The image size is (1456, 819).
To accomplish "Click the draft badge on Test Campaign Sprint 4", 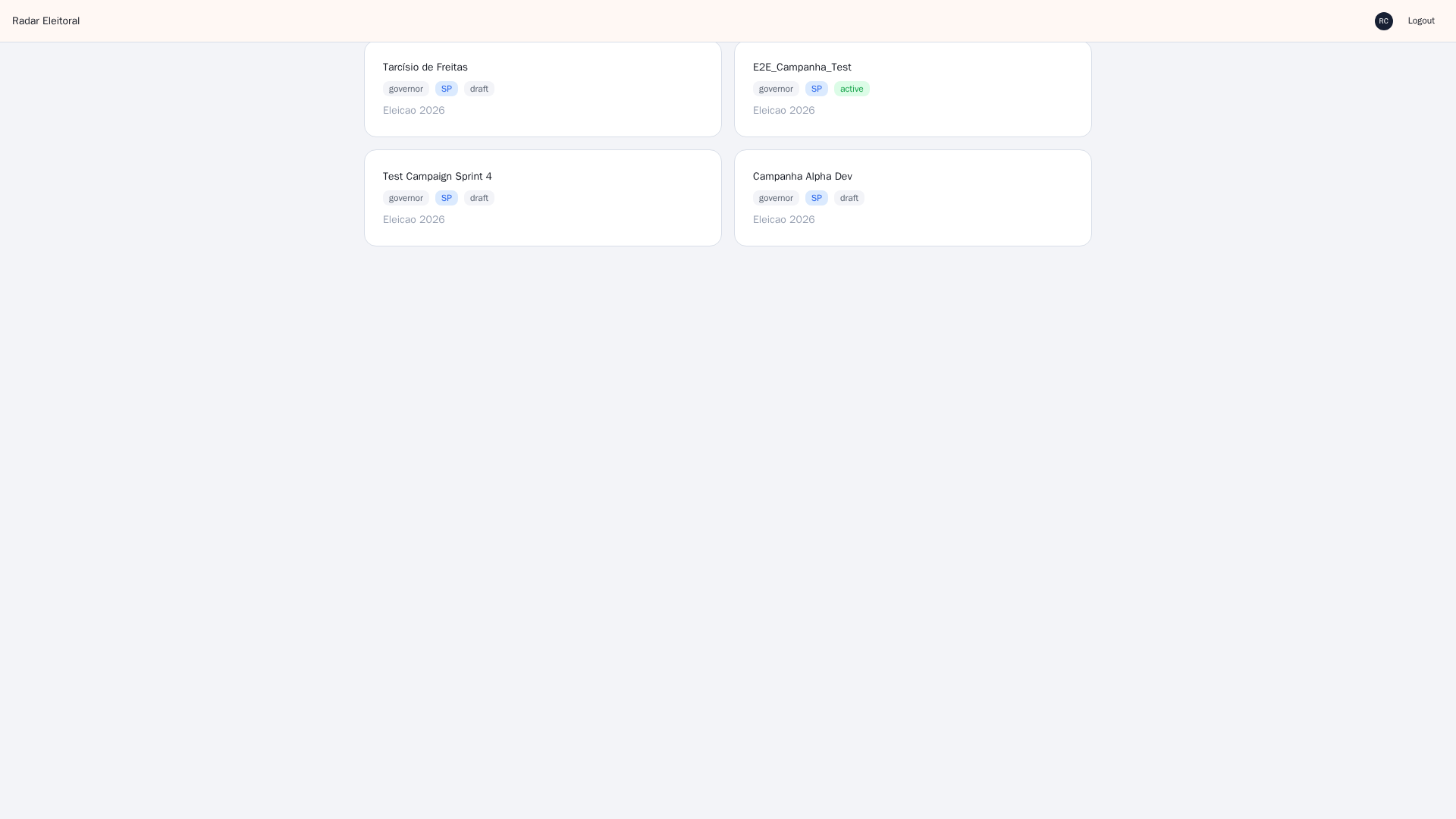I will pos(479,198).
